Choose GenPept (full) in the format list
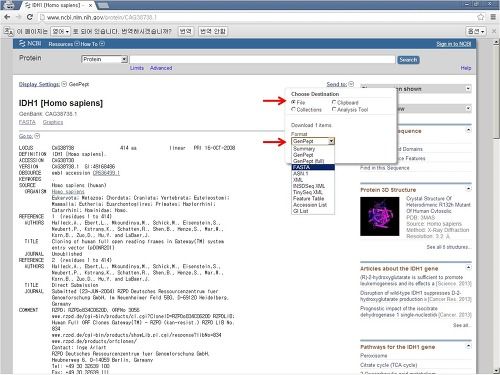 [313, 161]
